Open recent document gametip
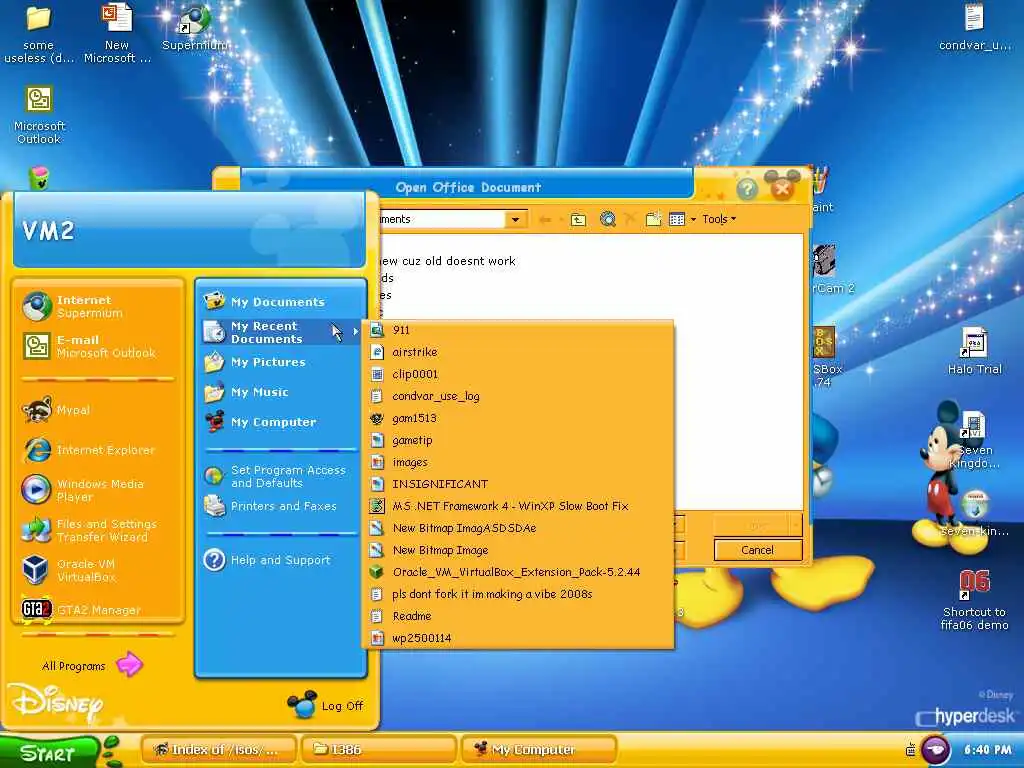Screen dimensions: 1024x768 click(x=518, y=440)
